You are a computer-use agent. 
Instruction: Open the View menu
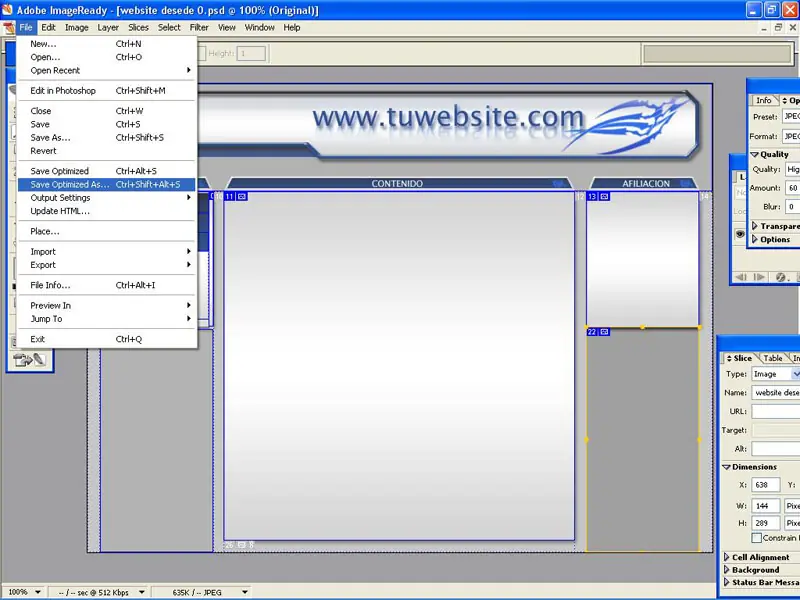pyautogui.click(x=227, y=28)
